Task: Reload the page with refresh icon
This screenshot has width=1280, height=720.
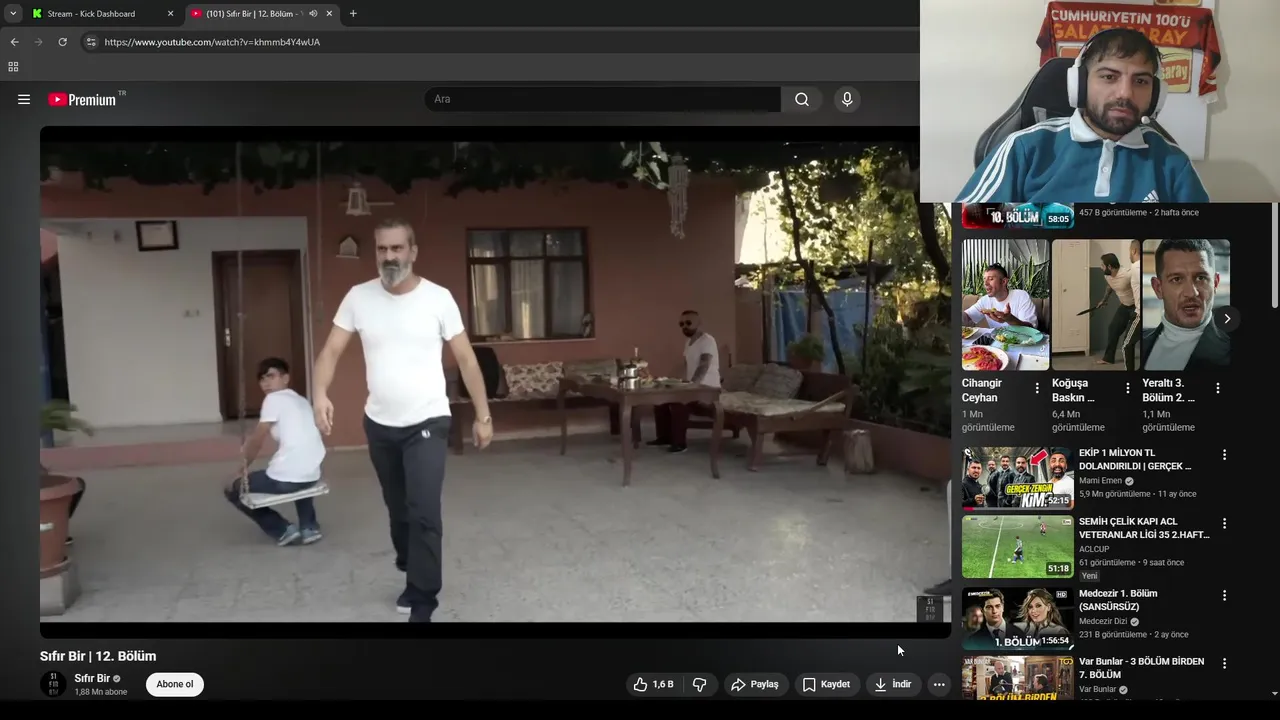Action: pos(62,42)
